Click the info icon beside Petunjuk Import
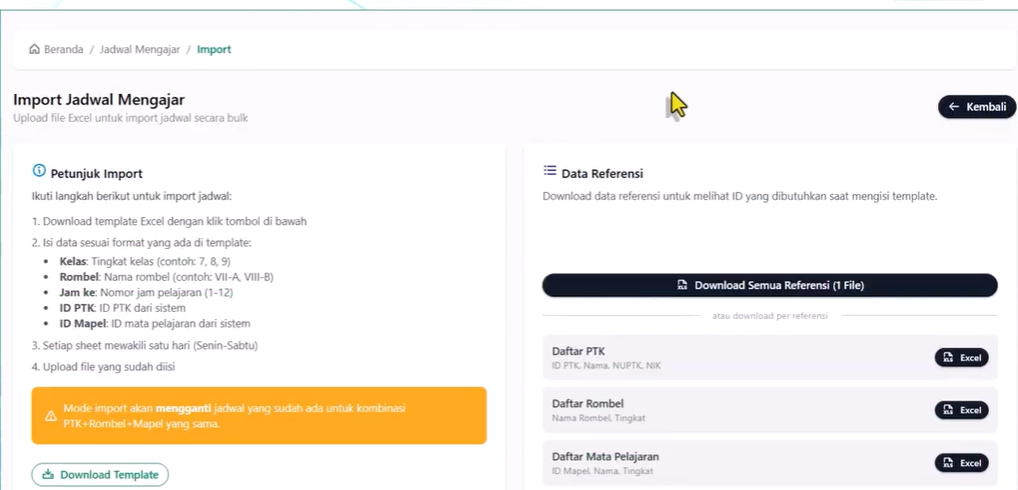Screen dimensions: 1018x490 pos(39,171)
